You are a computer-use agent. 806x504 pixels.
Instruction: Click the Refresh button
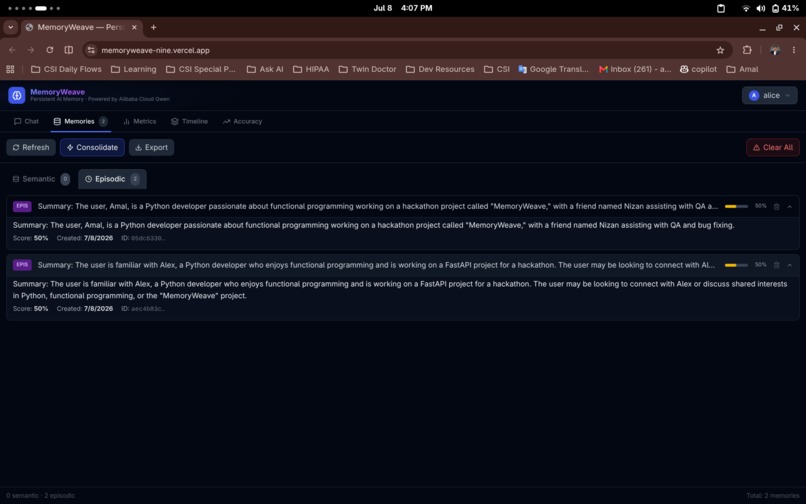pyautogui.click(x=31, y=148)
